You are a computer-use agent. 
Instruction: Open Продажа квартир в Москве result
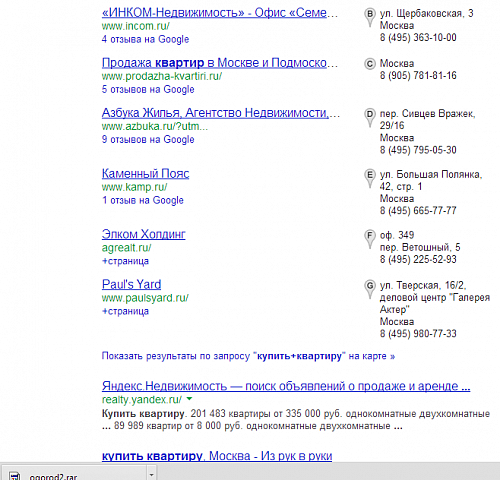coord(220,63)
